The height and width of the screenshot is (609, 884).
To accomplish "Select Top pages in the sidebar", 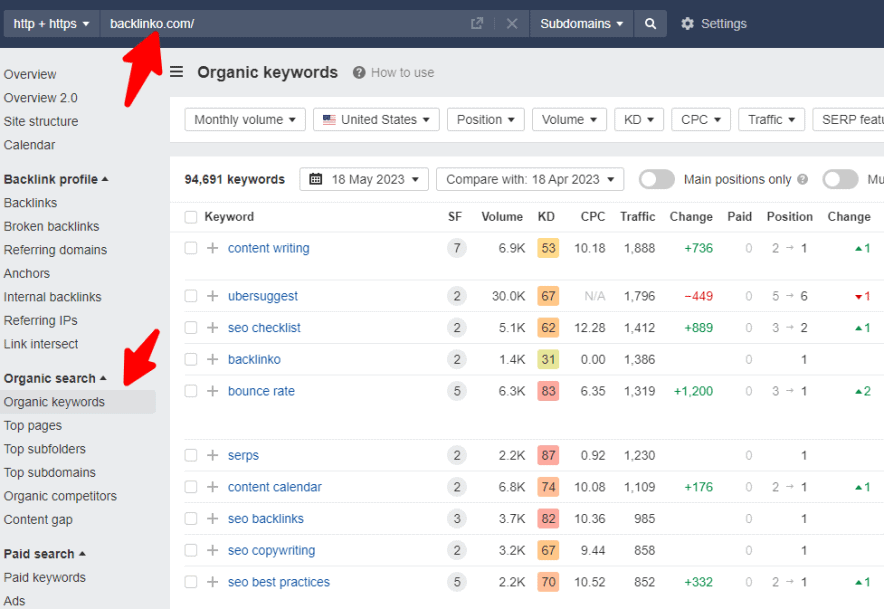I will pos(33,426).
